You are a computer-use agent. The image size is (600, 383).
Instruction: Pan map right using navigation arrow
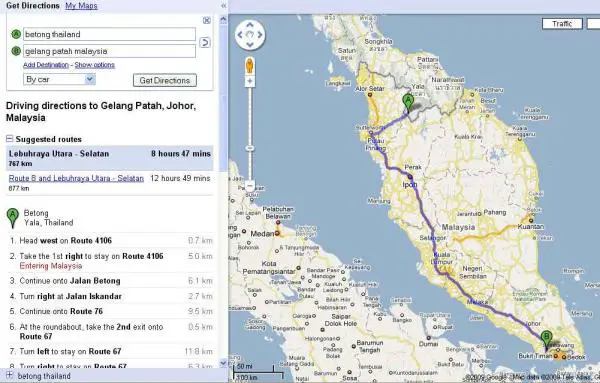pyautogui.click(x=260, y=35)
